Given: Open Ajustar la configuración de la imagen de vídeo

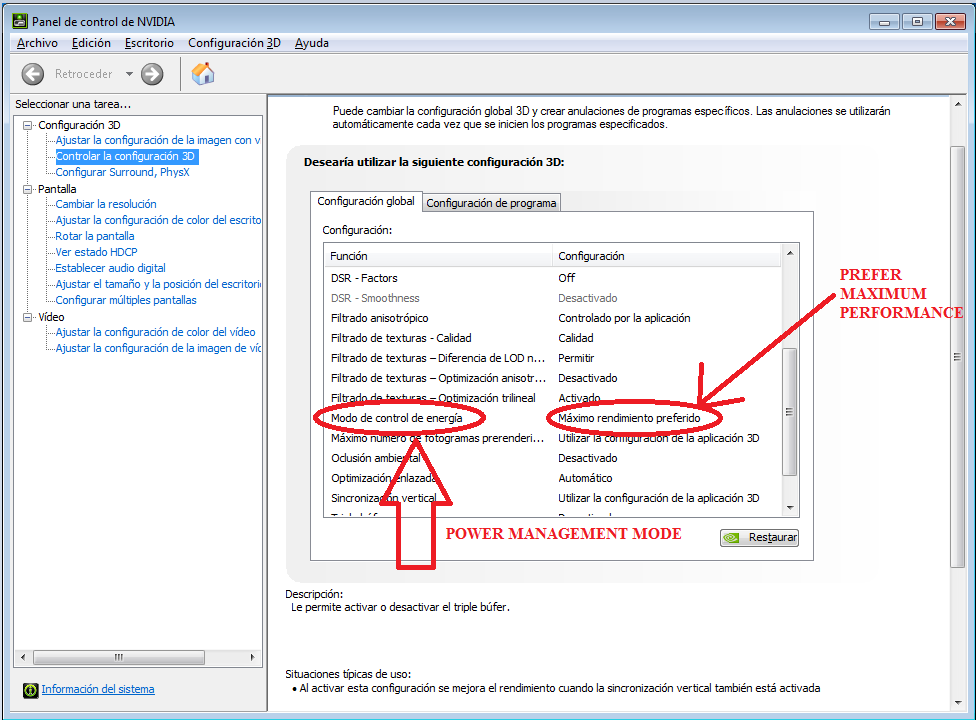Looking at the screenshot, I should tap(158, 348).
